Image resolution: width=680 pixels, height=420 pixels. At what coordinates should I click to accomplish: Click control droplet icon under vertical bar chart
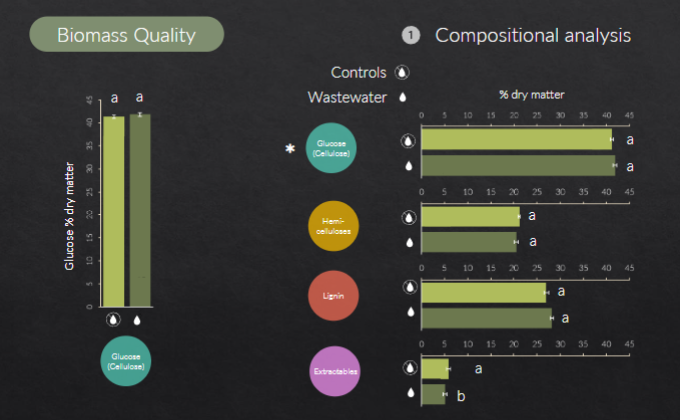(113, 320)
